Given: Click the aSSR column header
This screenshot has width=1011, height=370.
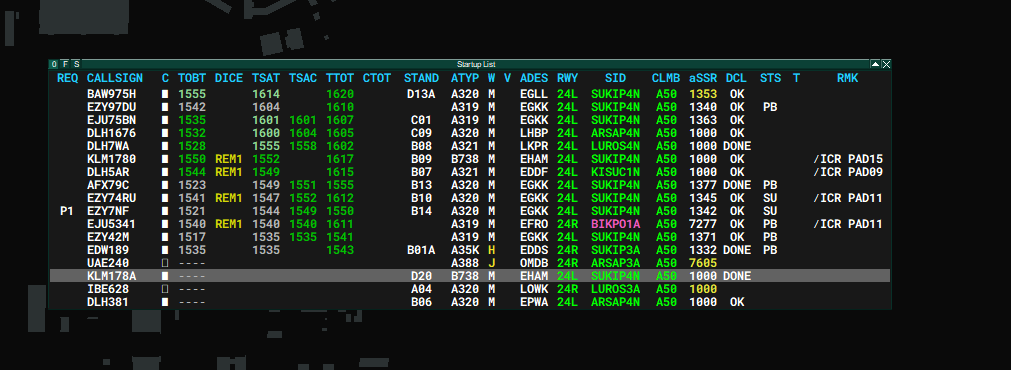Looking at the screenshot, I should coord(703,78).
